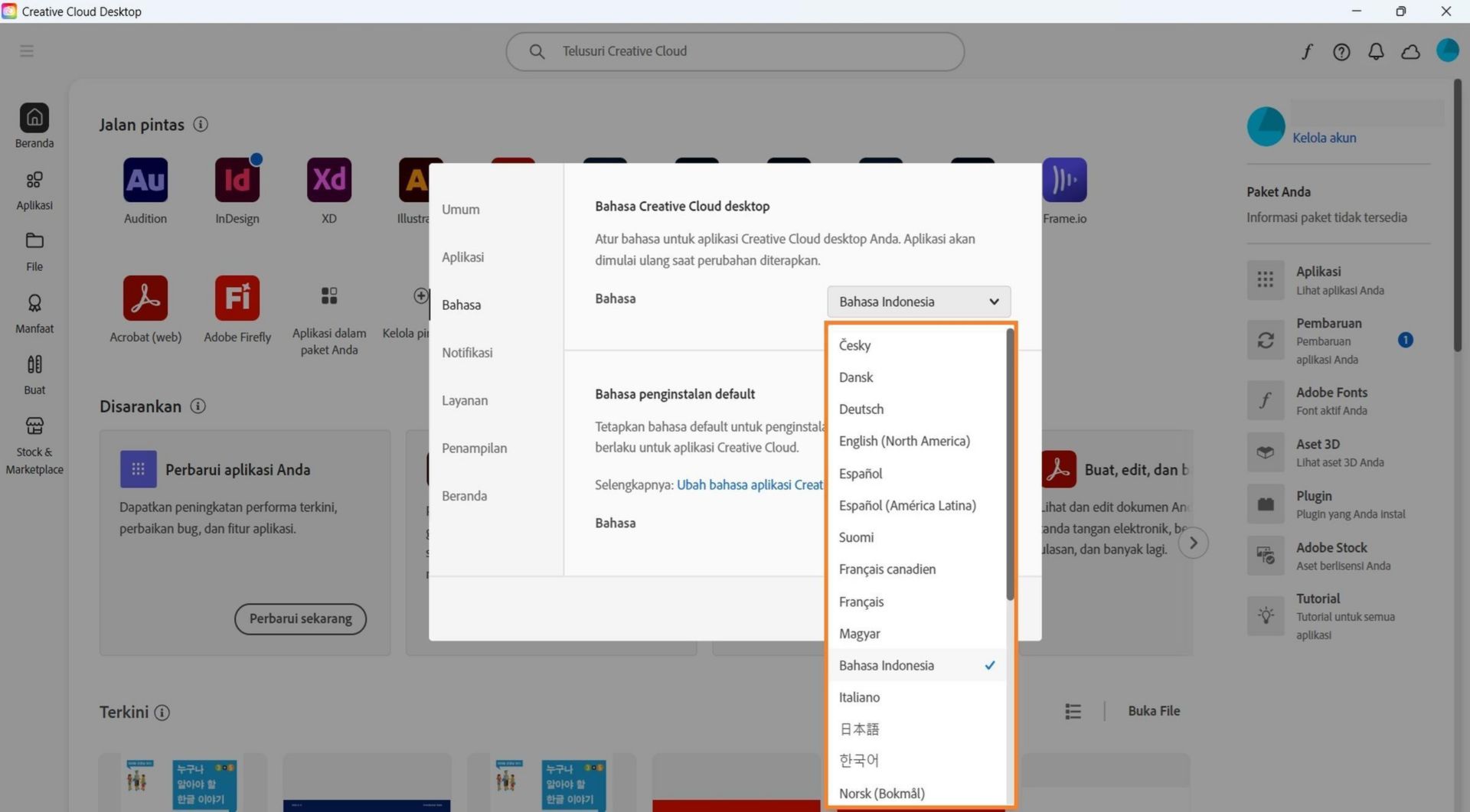Image resolution: width=1470 pixels, height=812 pixels.
Task: Open Manfaat in left sidebar
Action: pyautogui.click(x=34, y=314)
